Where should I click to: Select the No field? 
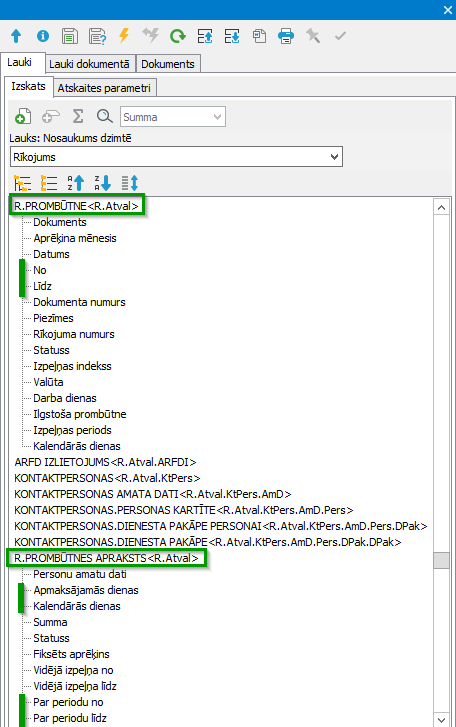39,270
